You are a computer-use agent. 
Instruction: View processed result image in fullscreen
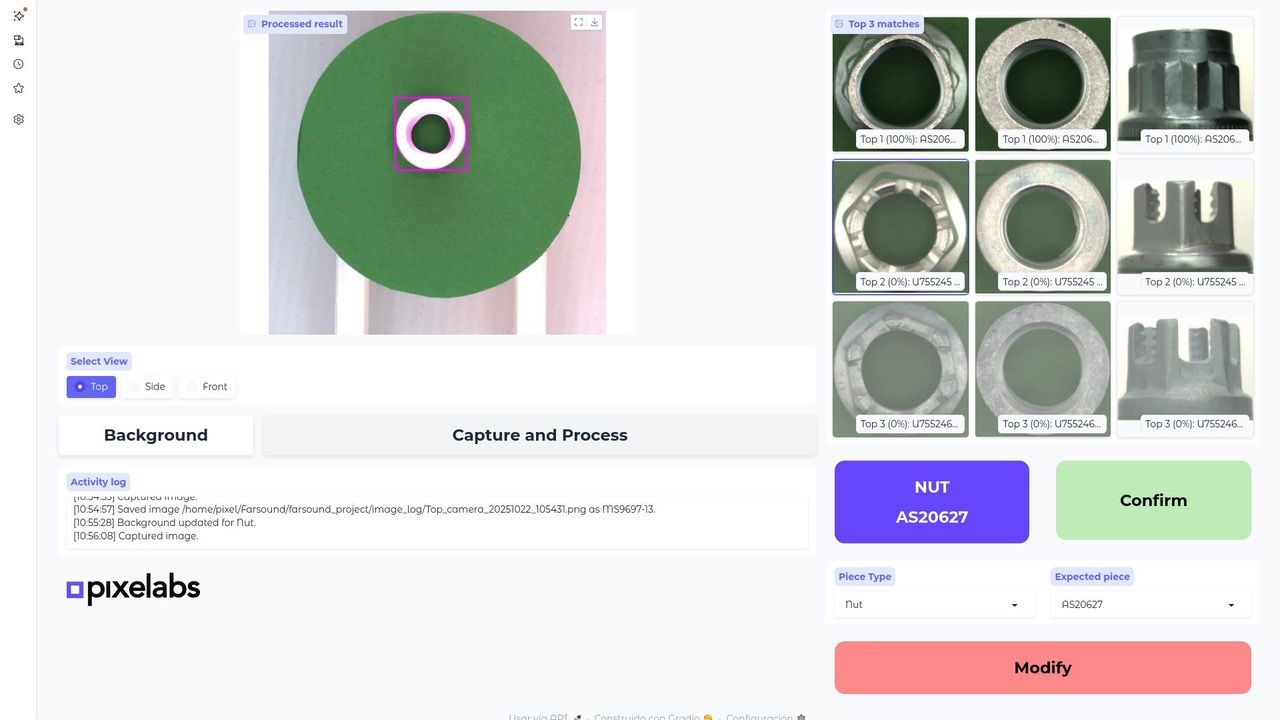pyautogui.click(x=578, y=22)
